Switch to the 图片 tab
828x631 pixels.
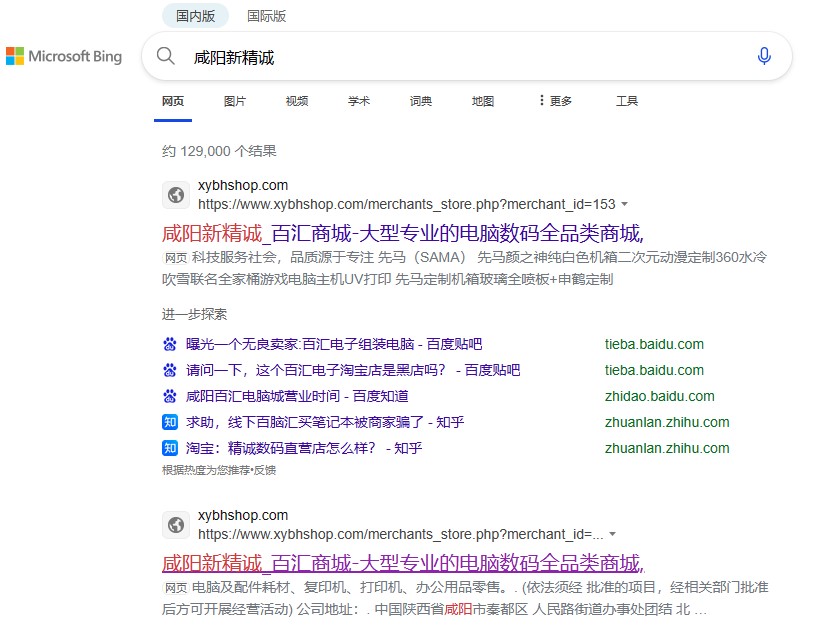[x=234, y=101]
